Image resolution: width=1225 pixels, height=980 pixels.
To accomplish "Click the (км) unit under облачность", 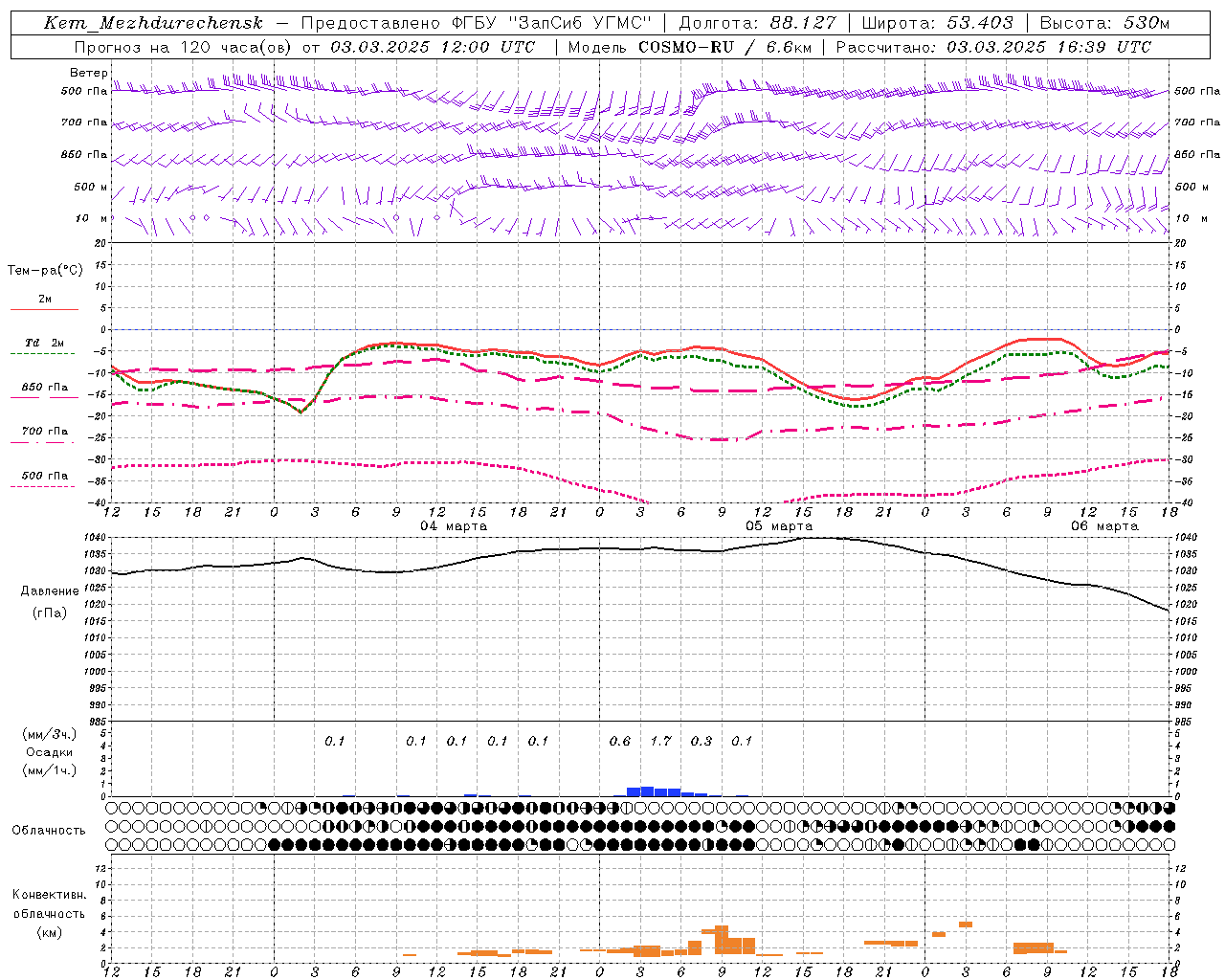I will tap(50, 932).
